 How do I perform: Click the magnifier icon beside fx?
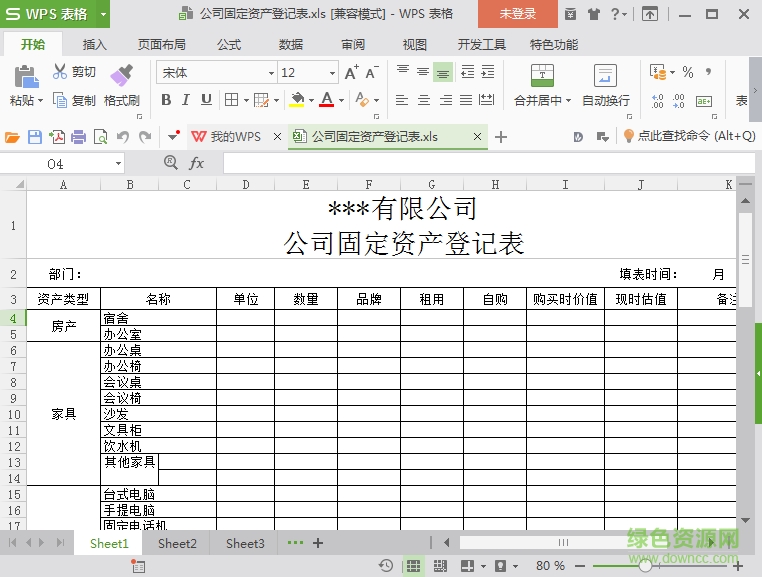[x=171, y=162]
